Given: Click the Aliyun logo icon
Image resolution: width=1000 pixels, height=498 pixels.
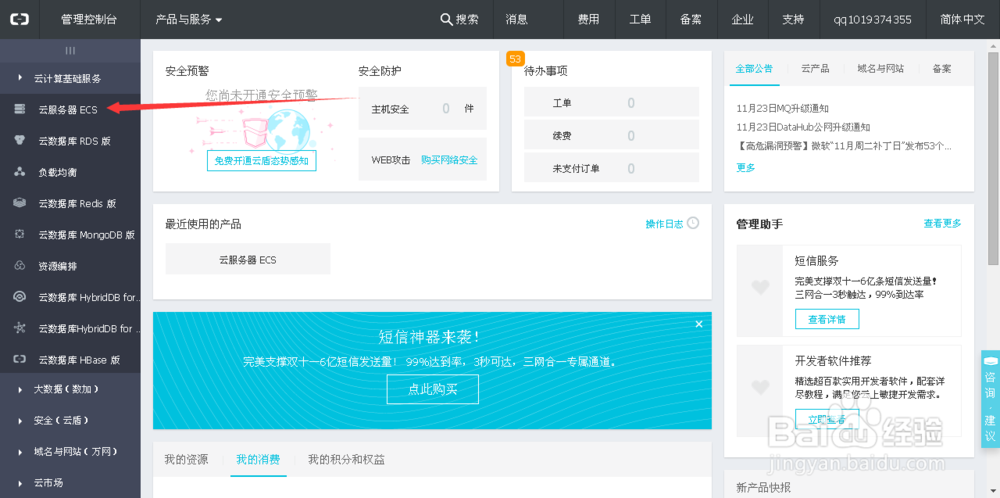Looking at the screenshot, I should coord(19,20).
